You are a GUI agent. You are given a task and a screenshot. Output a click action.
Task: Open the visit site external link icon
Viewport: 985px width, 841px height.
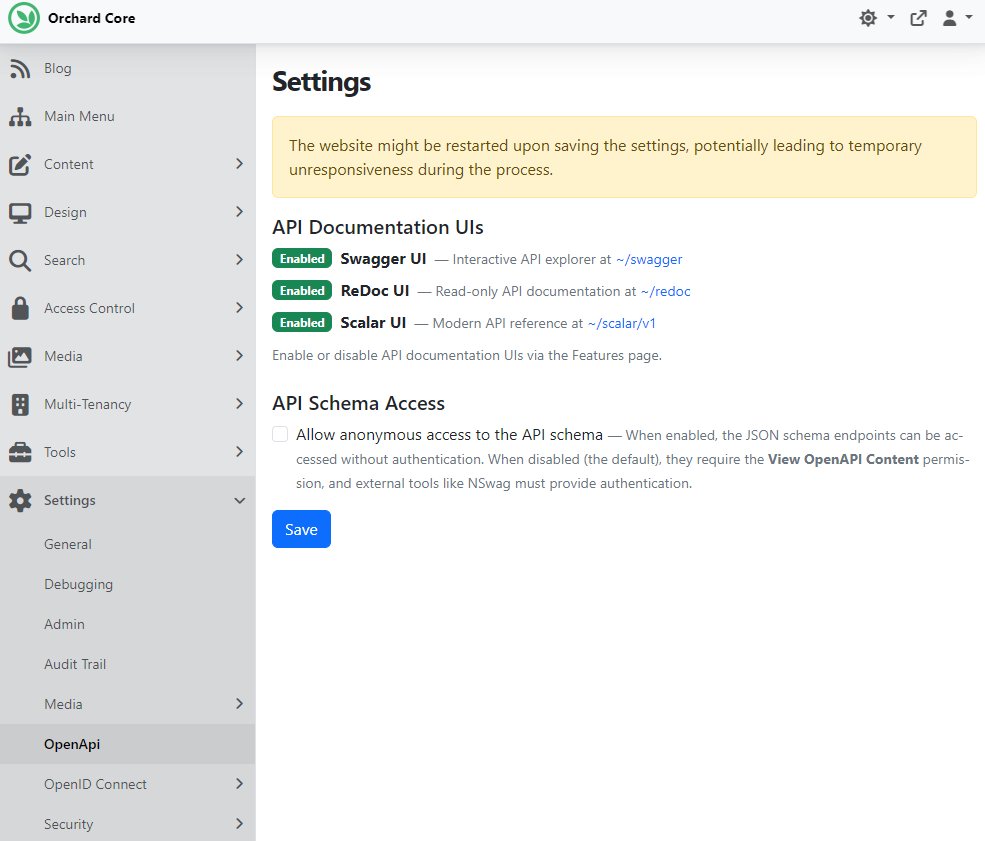pos(918,18)
